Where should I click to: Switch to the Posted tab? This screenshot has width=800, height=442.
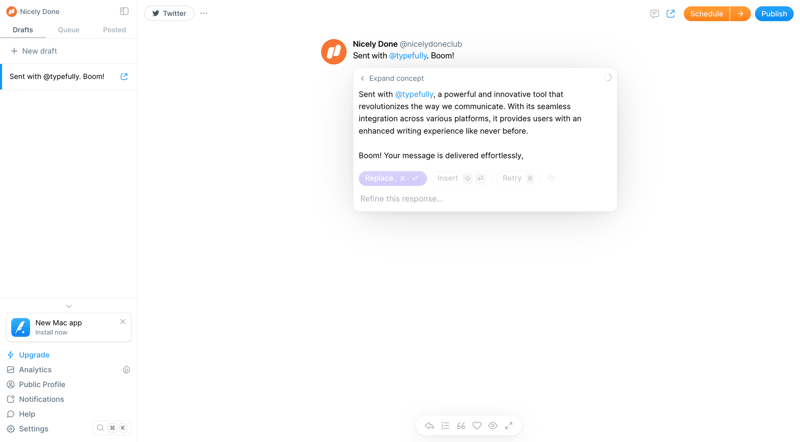click(114, 30)
